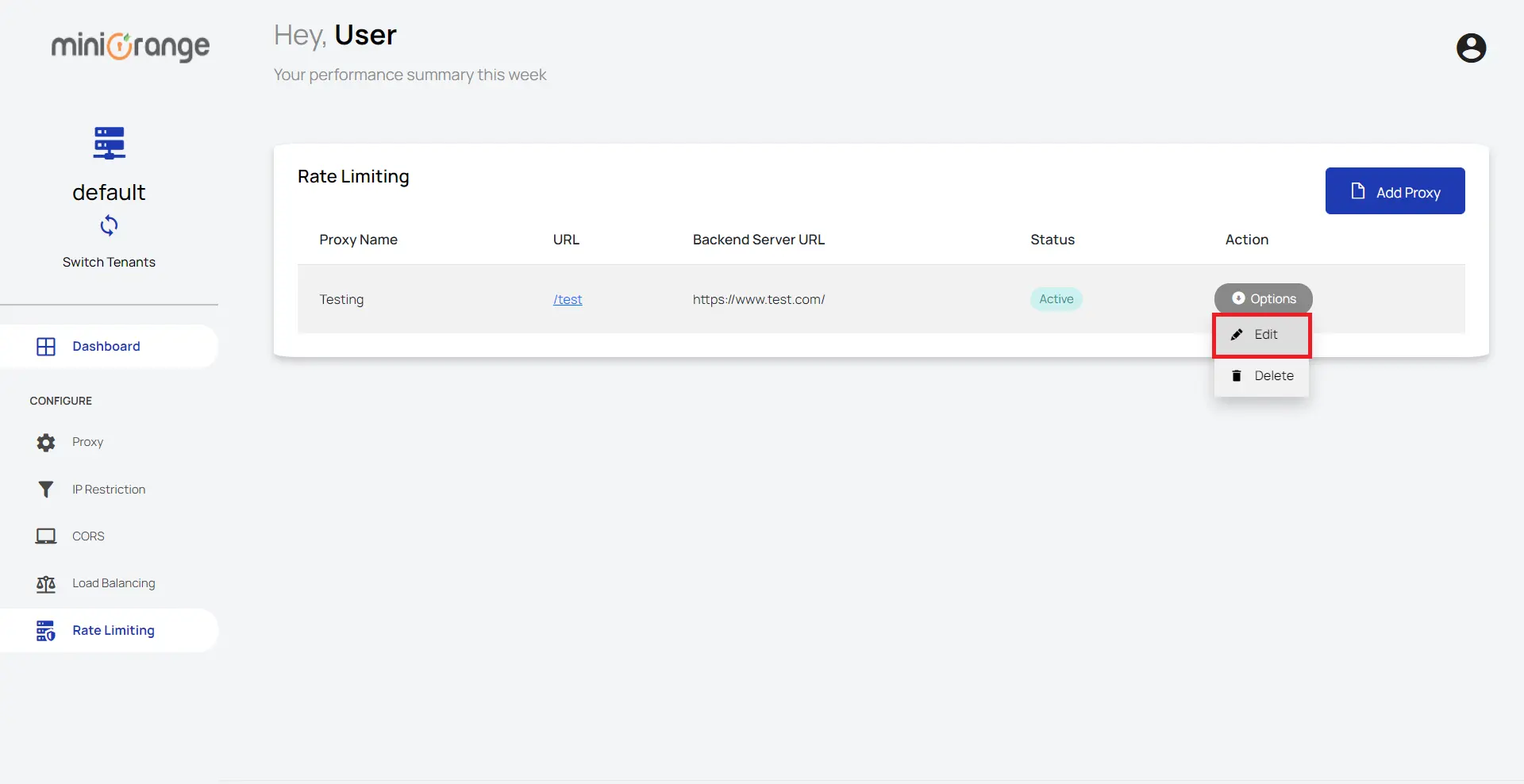
Task: Select the Load Balancing scales icon
Action: 46,583
